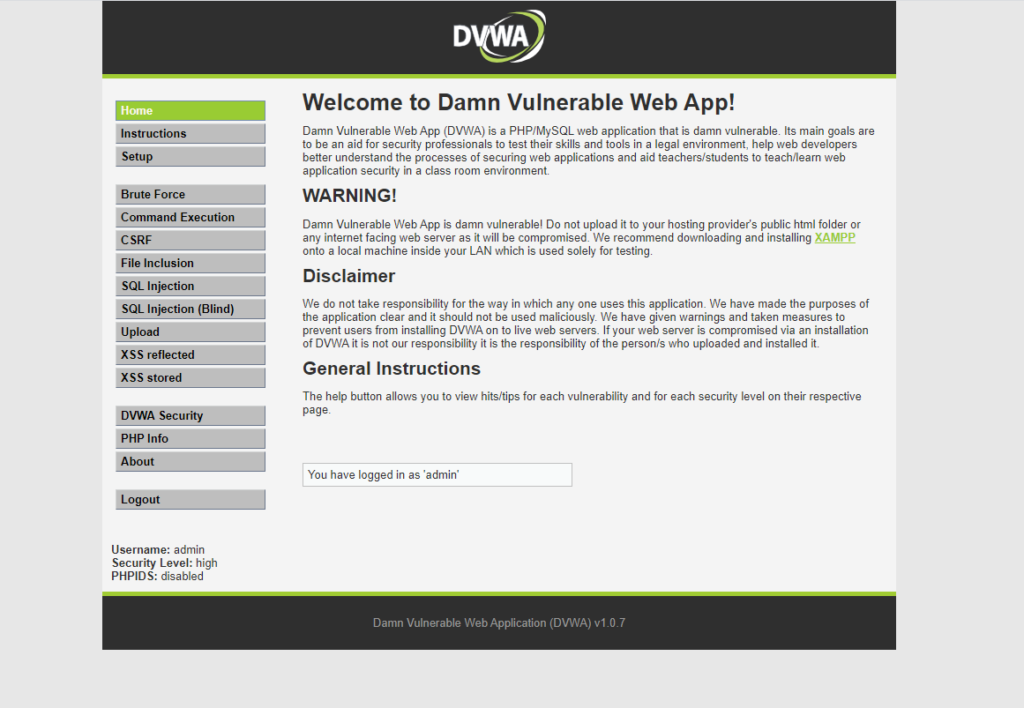
Task: Open the Home menu item
Action: click(x=190, y=110)
